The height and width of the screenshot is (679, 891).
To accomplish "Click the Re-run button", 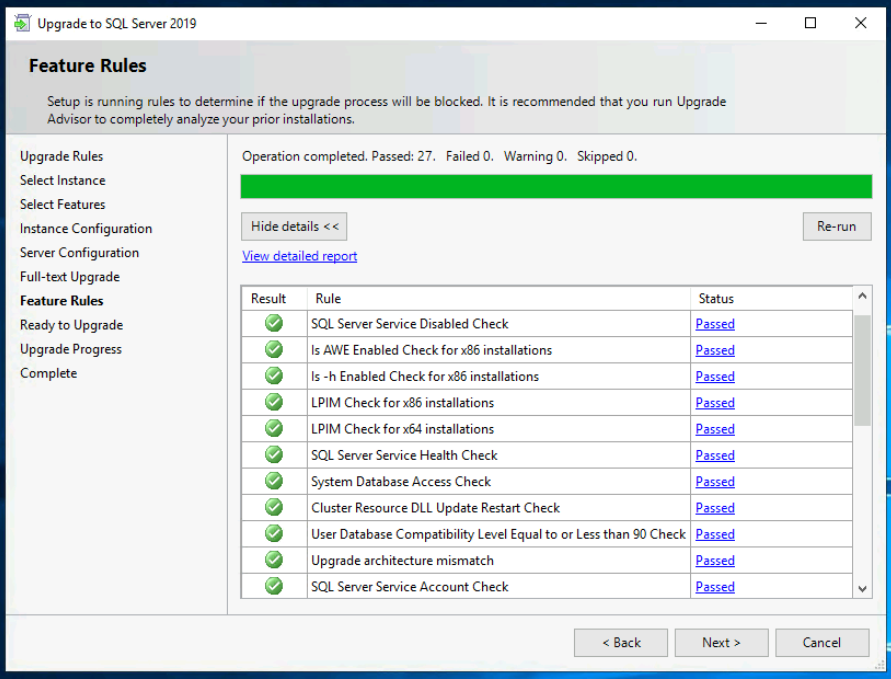I will click(836, 227).
